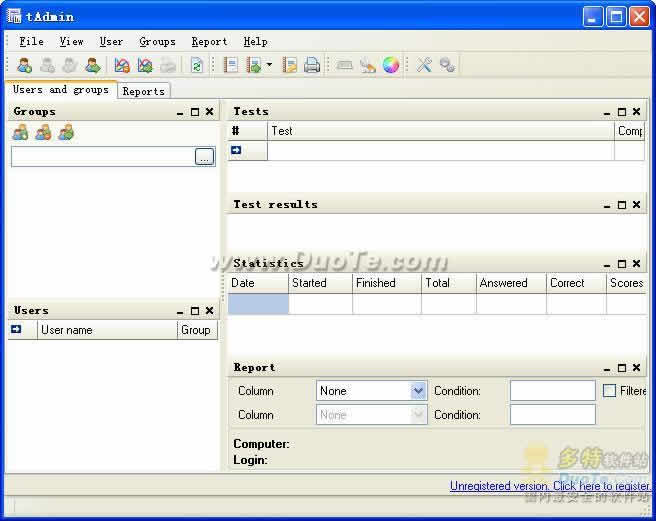
Task: Click the user with green arrow icon
Action: click(92, 65)
